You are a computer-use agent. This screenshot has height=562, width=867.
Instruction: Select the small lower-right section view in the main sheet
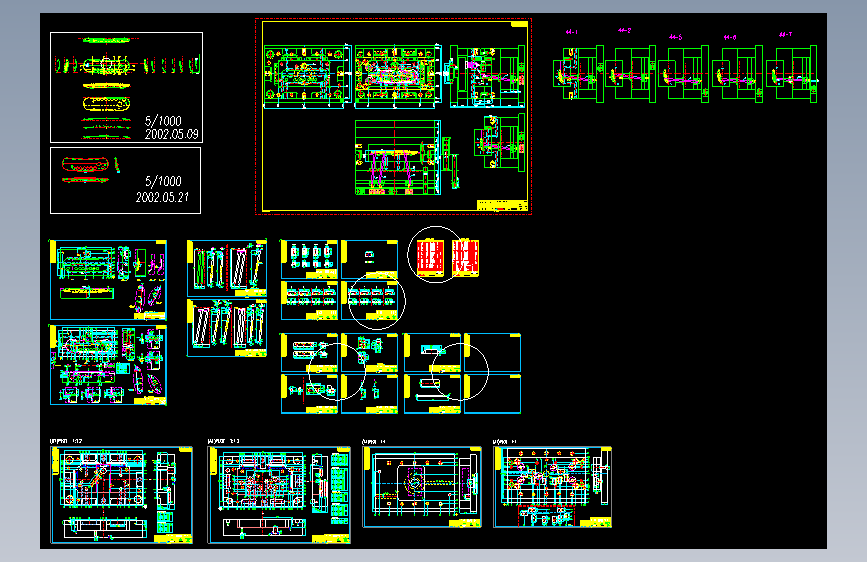(x=499, y=142)
